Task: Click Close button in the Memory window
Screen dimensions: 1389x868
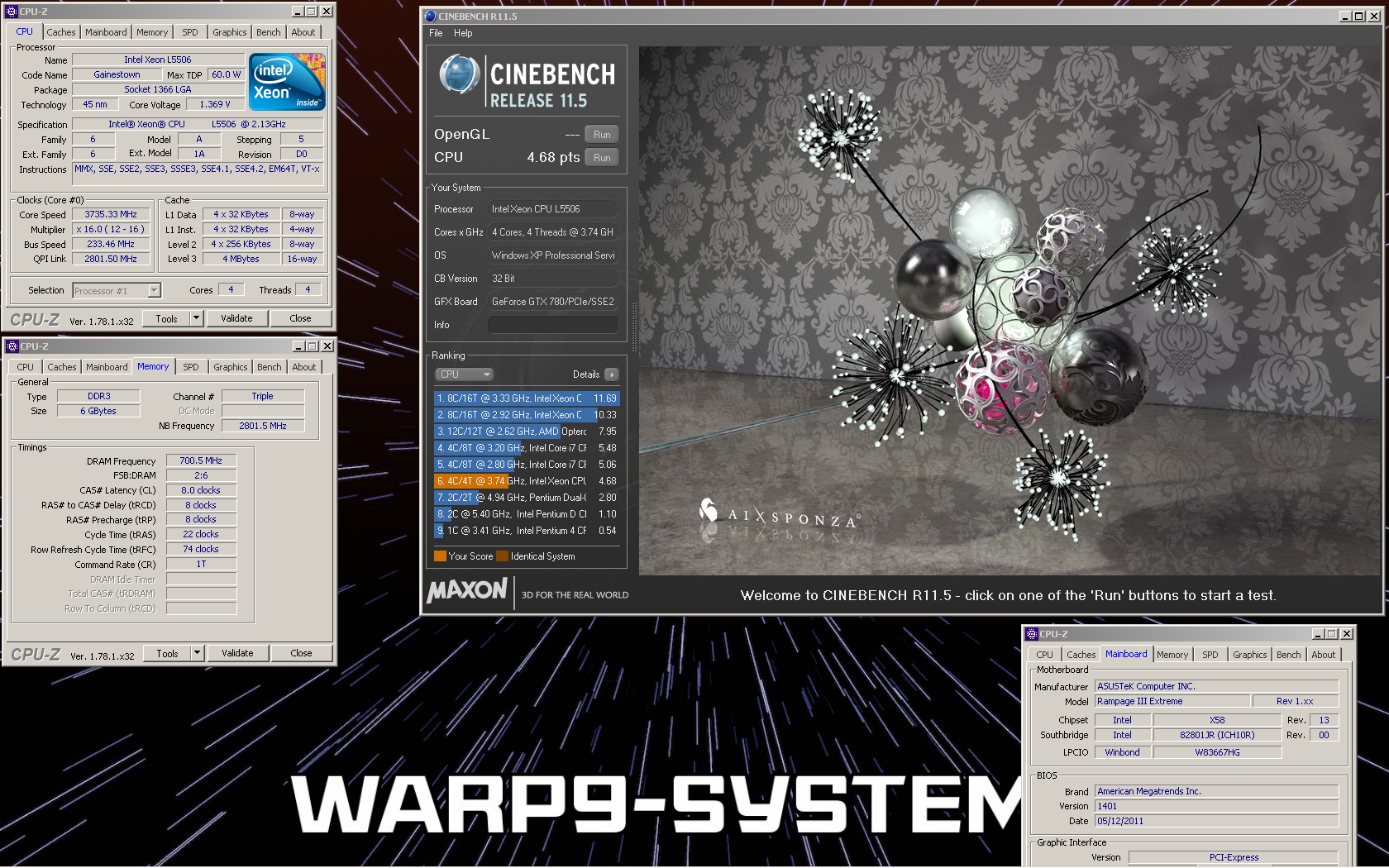Action: point(302,653)
